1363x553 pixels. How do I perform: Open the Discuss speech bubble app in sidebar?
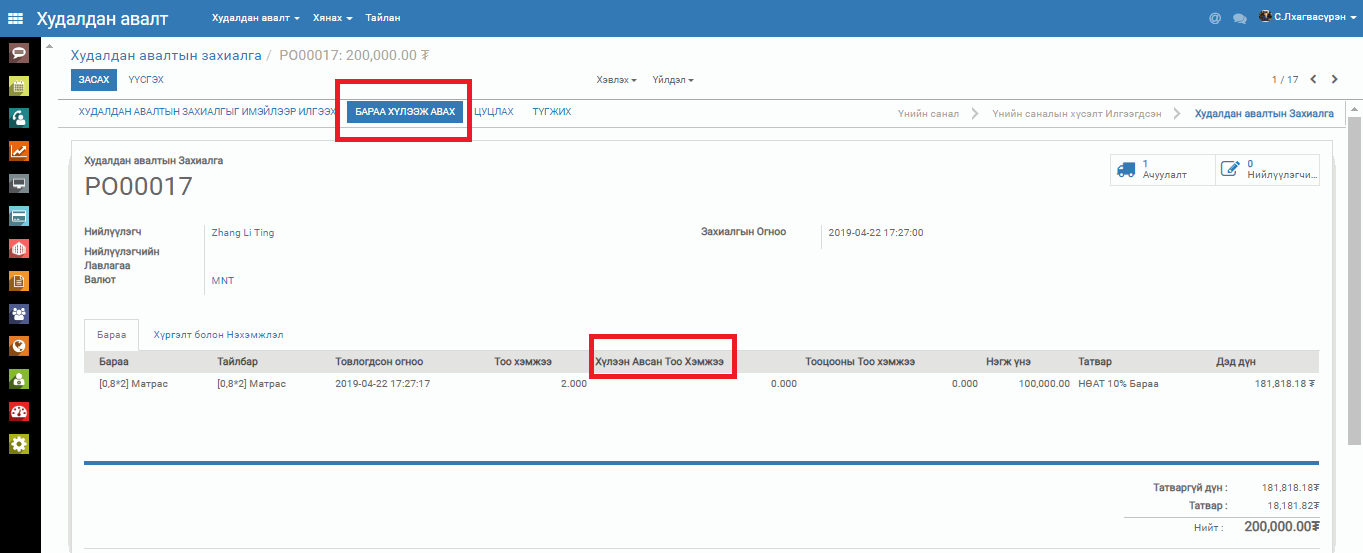pos(19,53)
